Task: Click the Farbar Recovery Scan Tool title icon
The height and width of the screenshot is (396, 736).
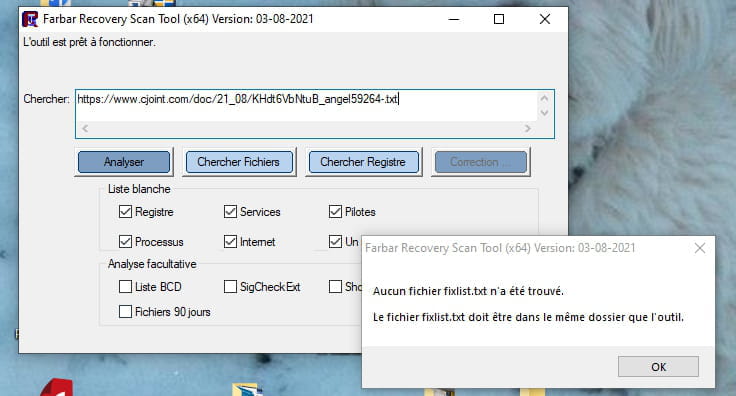Action: [x=30, y=19]
